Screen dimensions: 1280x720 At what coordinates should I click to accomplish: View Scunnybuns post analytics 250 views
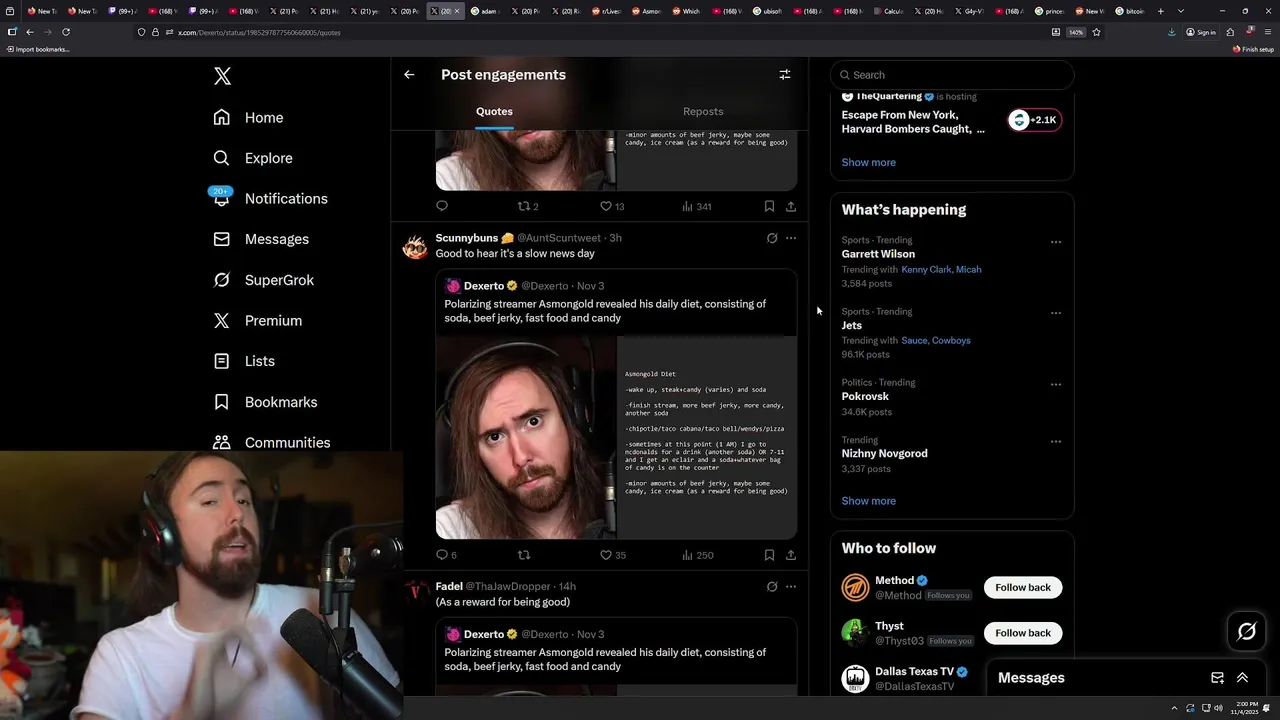697,555
